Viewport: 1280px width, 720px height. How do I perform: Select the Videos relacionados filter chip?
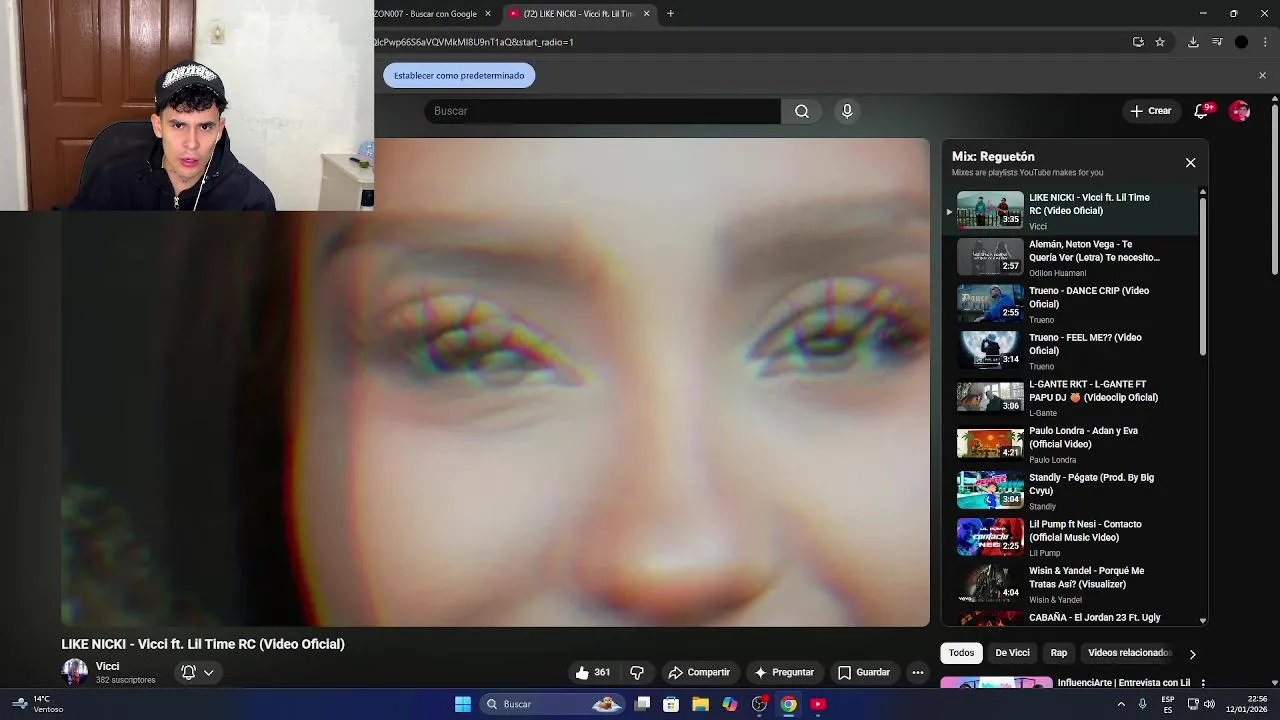[1130, 653]
